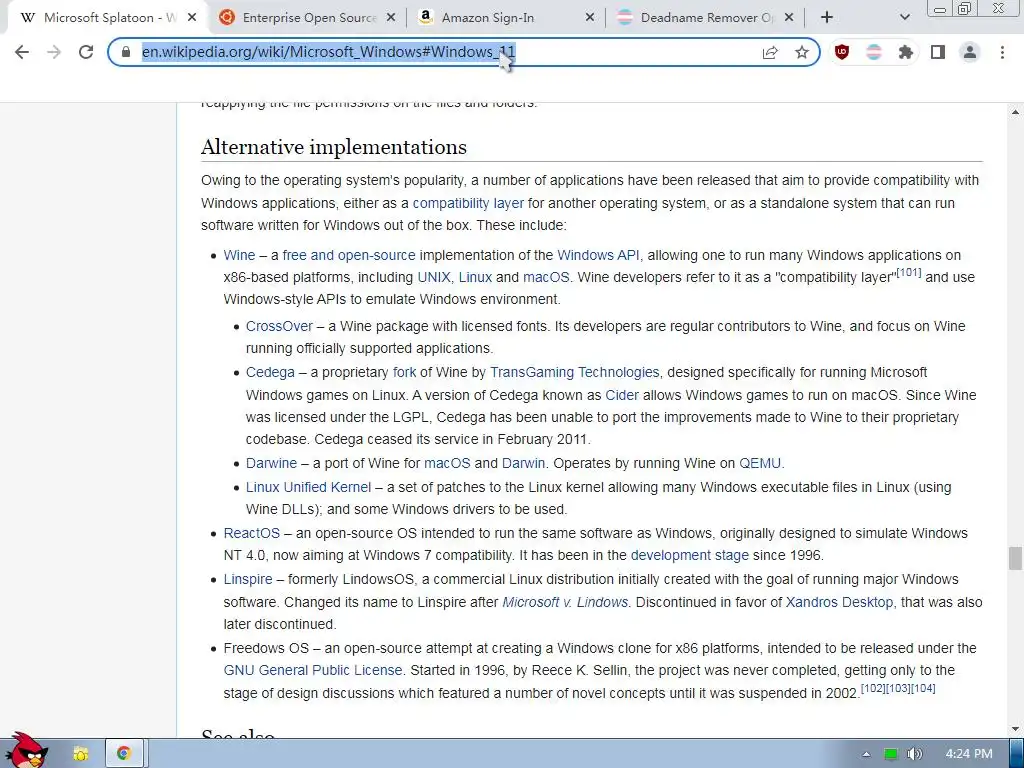Screen dimensions: 1024x768
Task: Open the Wine article link
Action: tap(239, 255)
